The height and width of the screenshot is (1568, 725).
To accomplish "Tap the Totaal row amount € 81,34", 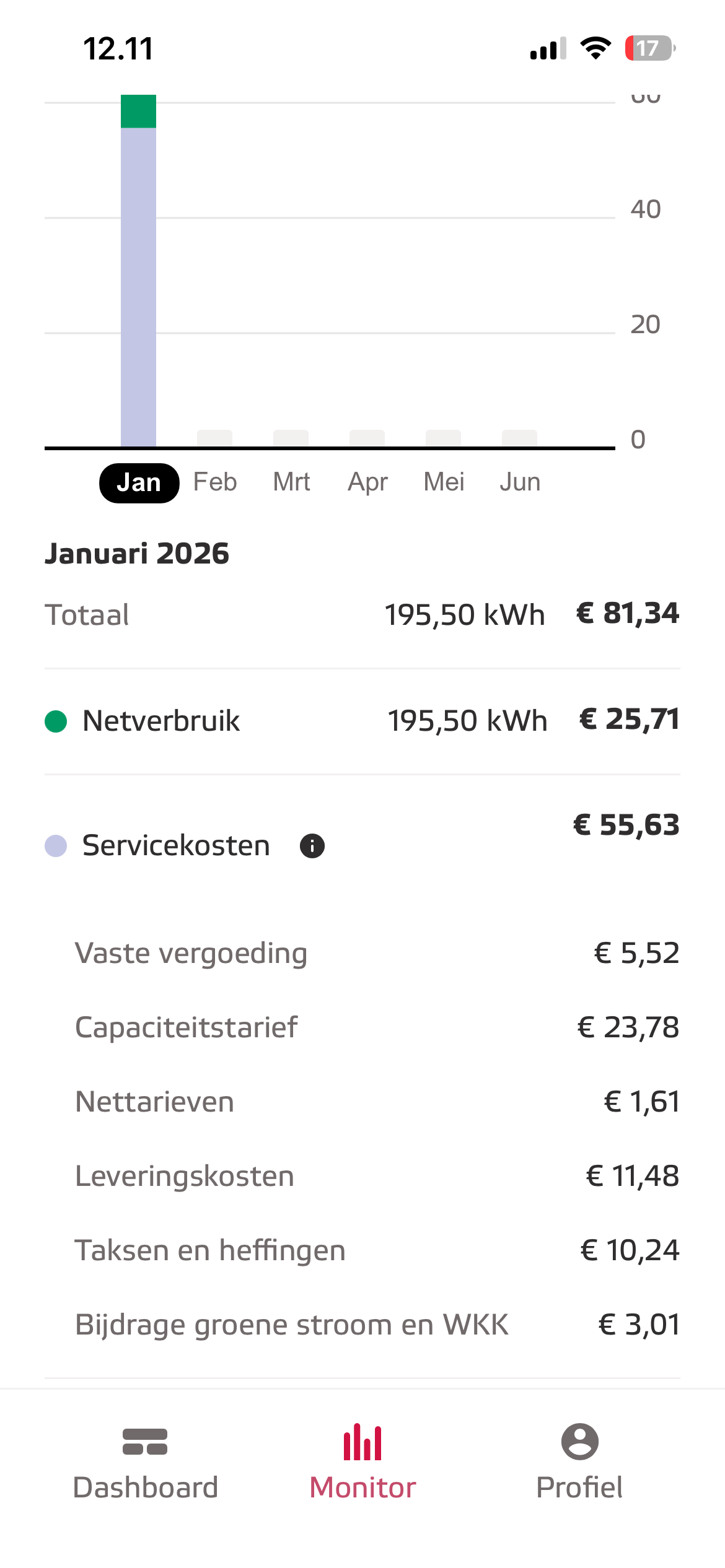I will coord(627,614).
